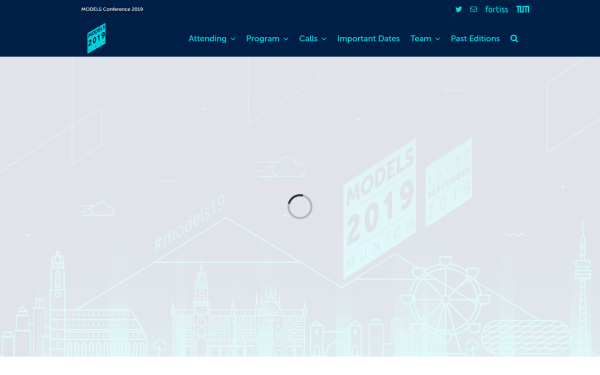Click the MODELS 2019 site logo
The image size is (600, 375).
(x=96, y=38)
